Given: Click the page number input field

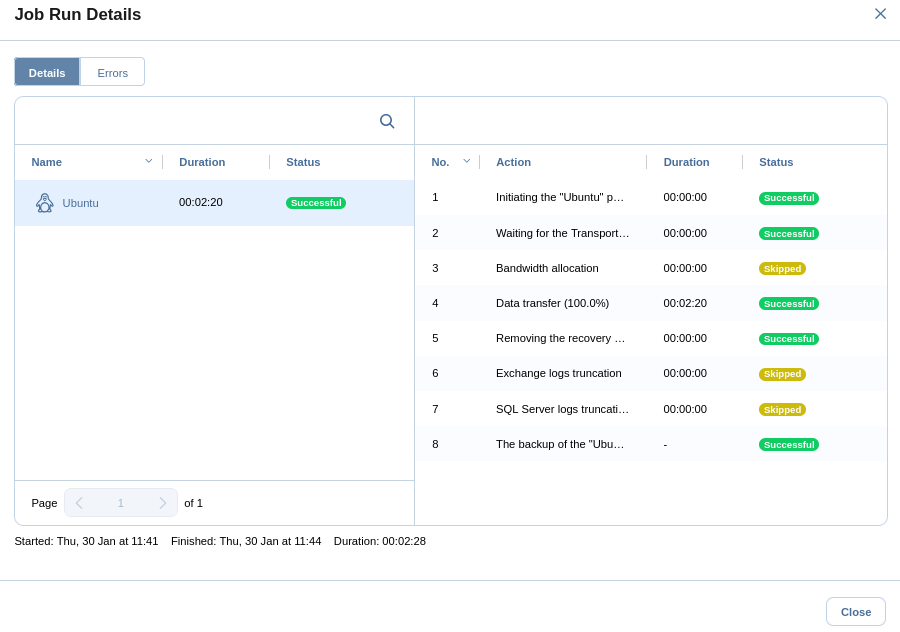Looking at the screenshot, I should click(x=121, y=503).
